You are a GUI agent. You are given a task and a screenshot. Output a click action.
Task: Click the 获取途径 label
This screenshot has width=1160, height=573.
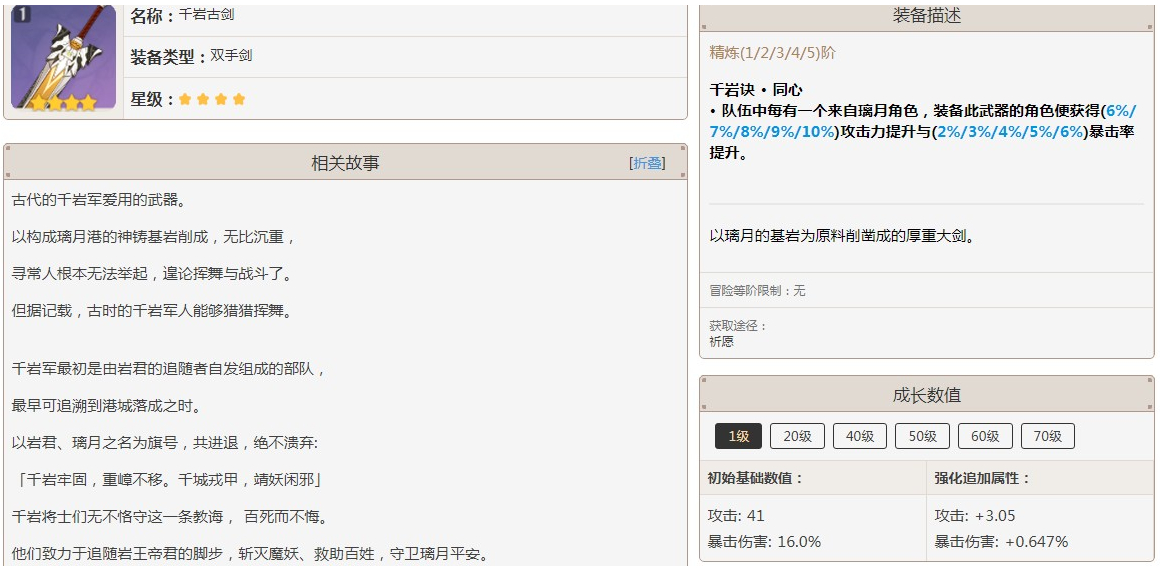coord(738,326)
